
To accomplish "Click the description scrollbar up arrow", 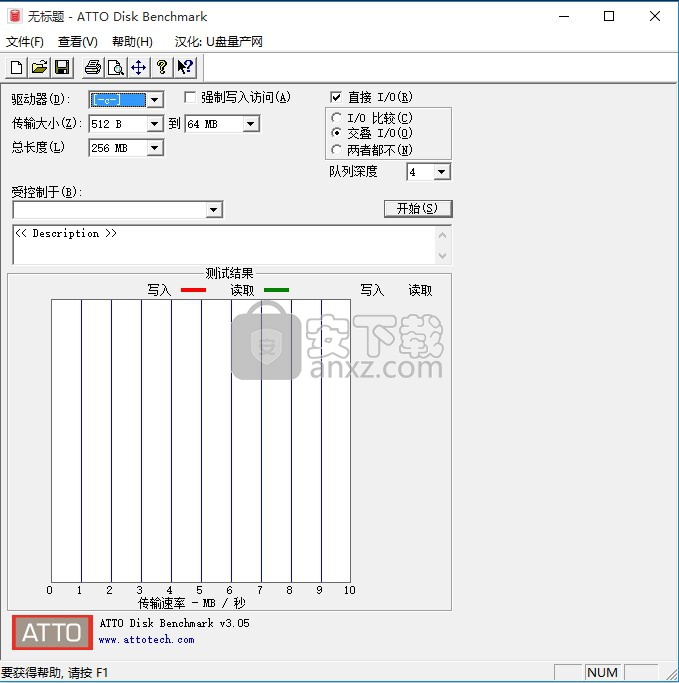I will coord(443,236).
